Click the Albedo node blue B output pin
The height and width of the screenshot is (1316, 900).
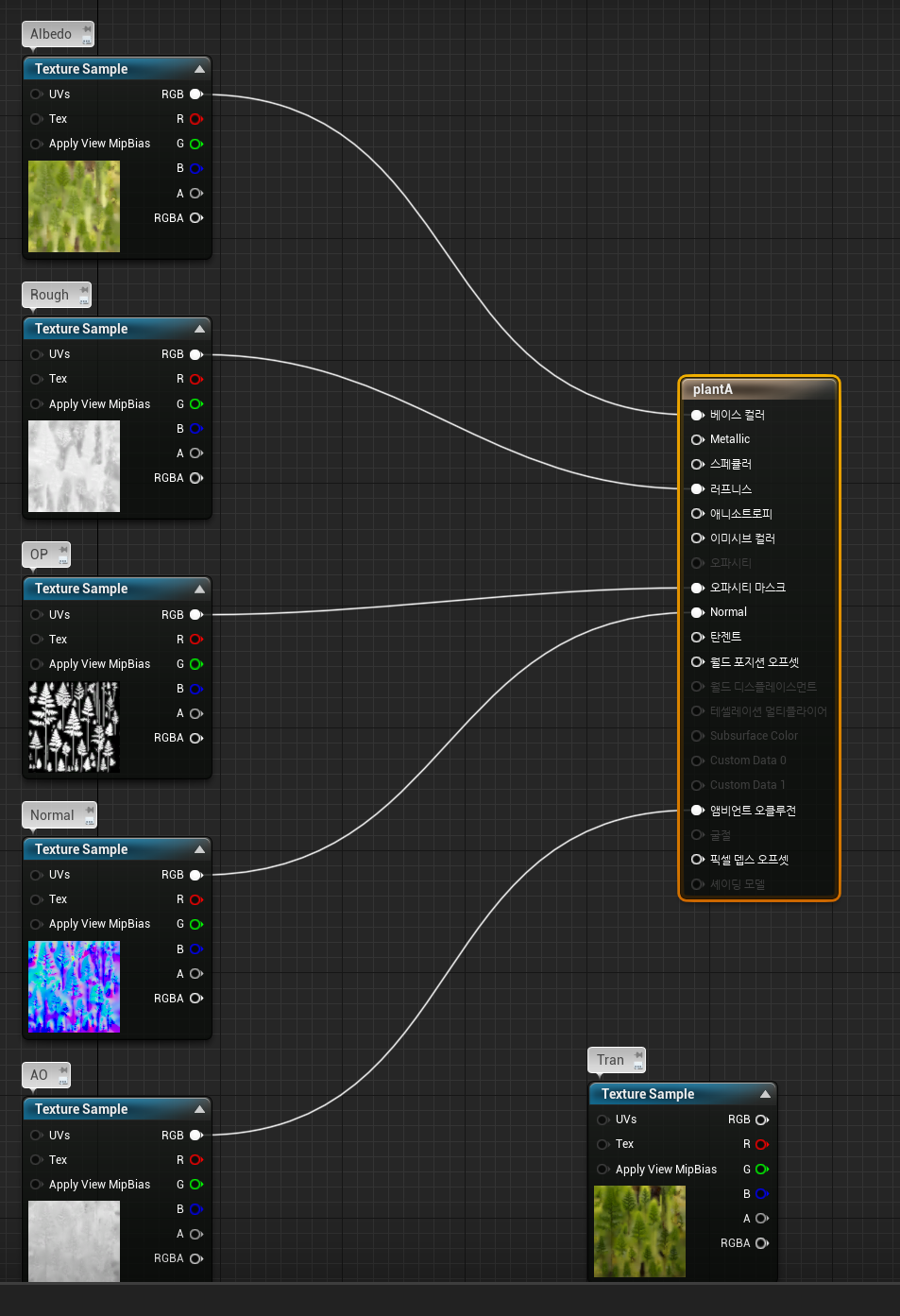(196, 168)
